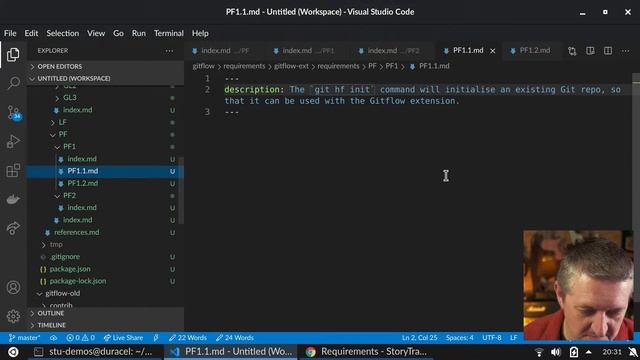Click the 22 Words status item

tap(187, 338)
